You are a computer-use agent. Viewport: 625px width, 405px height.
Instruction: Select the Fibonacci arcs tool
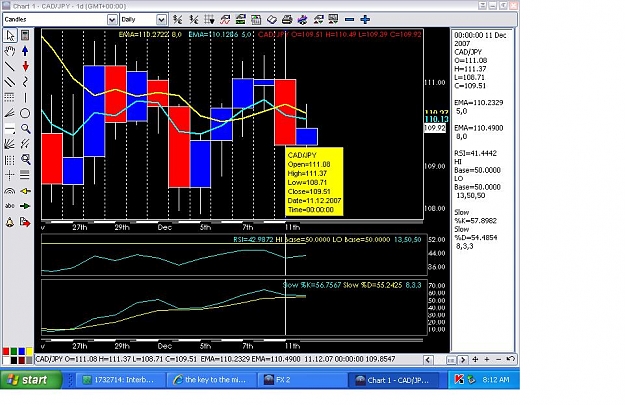[10, 191]
